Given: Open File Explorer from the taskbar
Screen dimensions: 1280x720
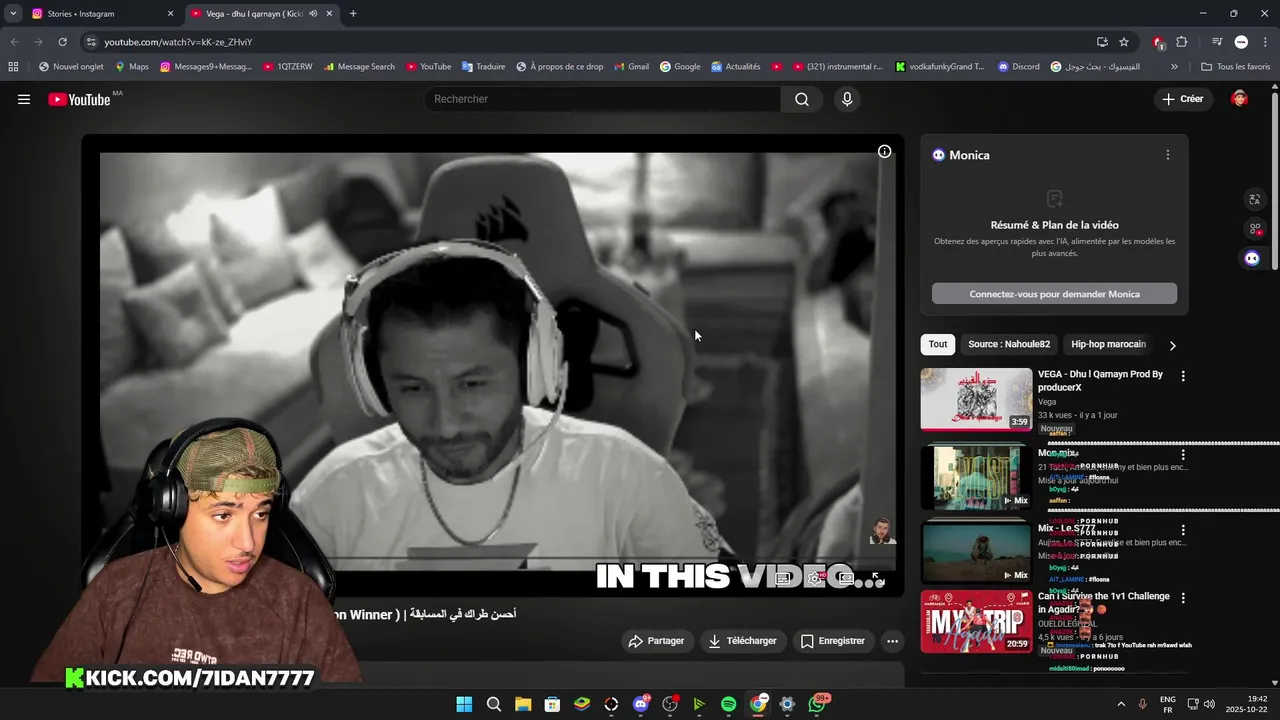Looking at the screenshot, I should (523, 704).
